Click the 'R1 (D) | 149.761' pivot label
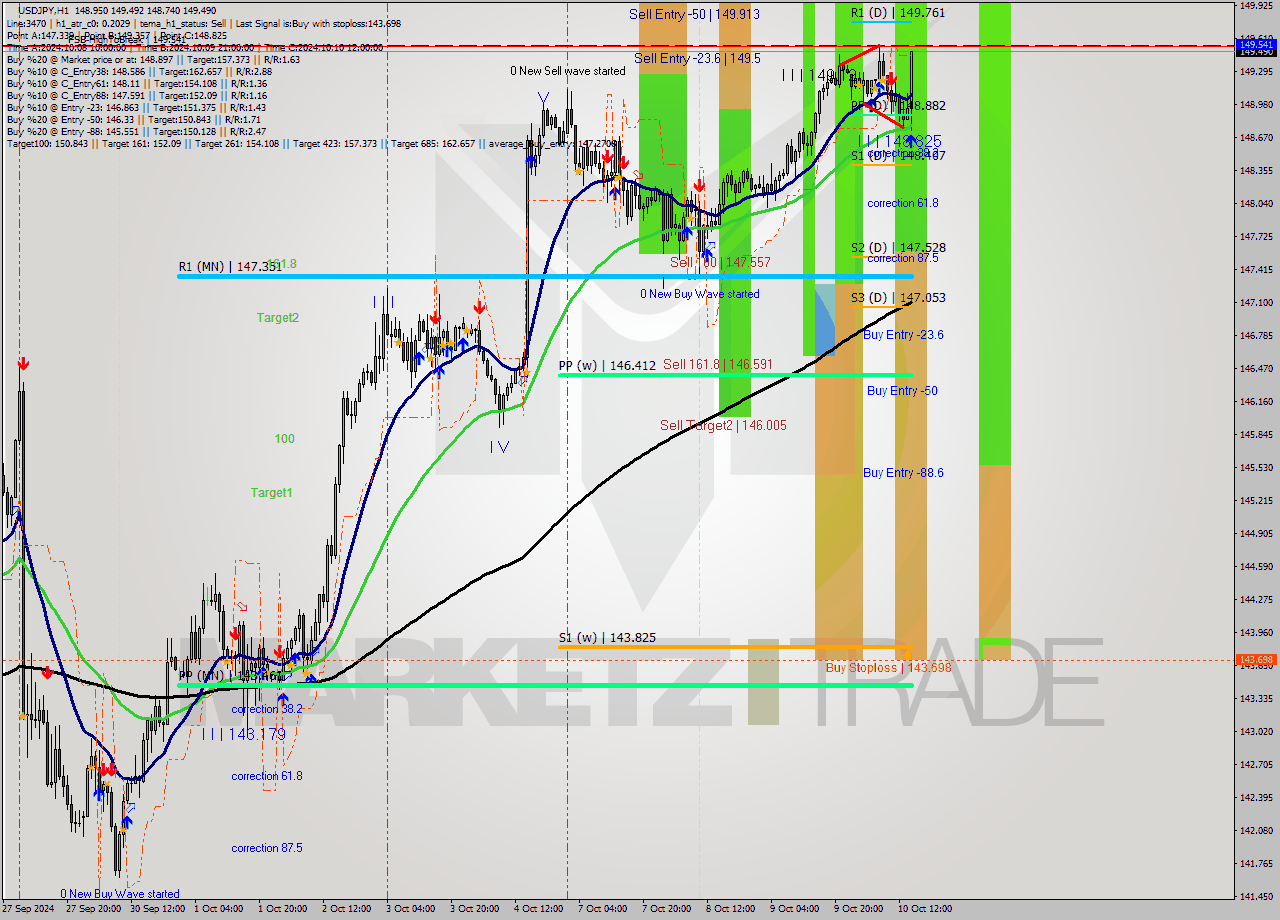This screenshot has height=920, width=1280. click(897, 13)
